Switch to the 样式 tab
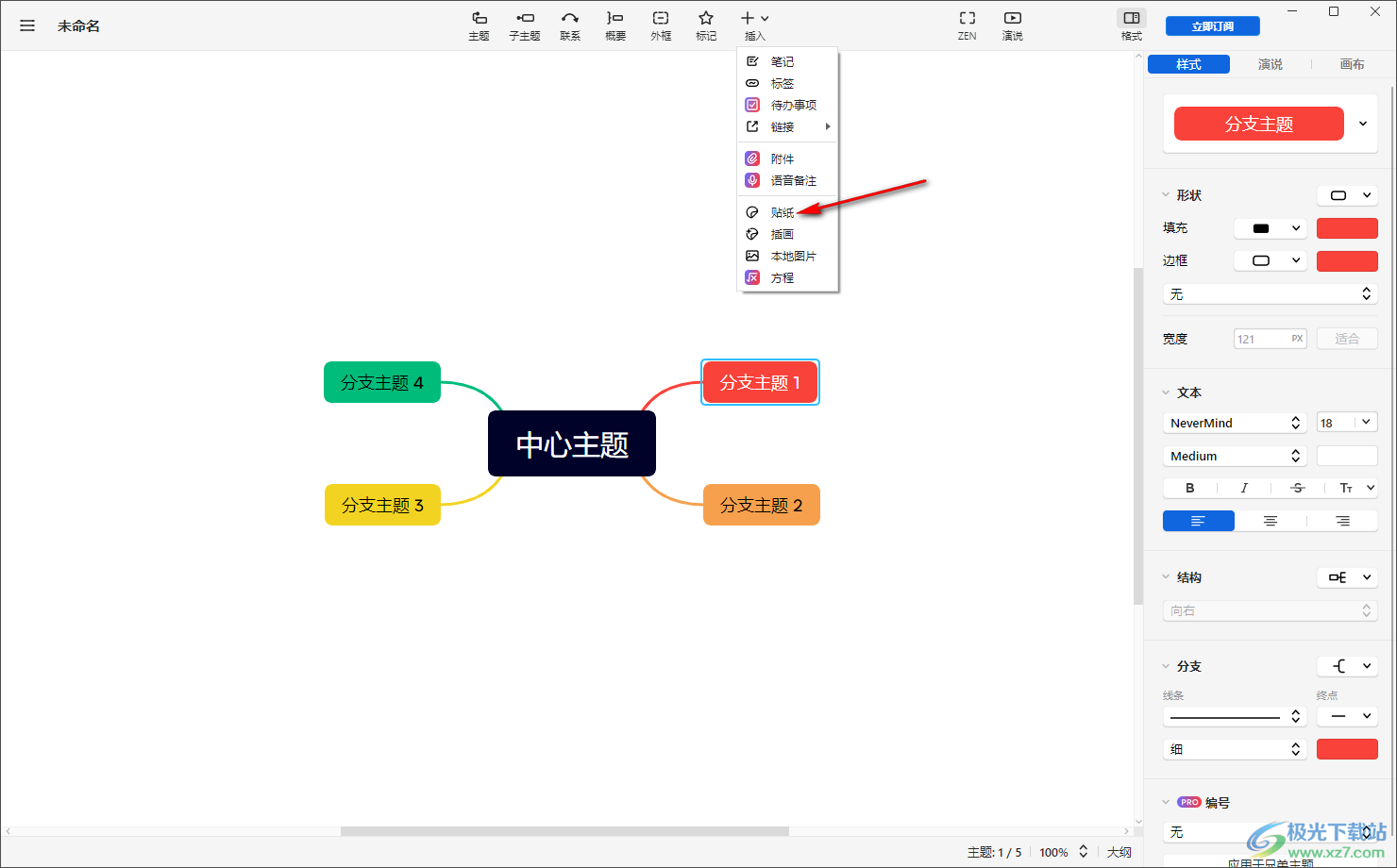 click(x=1188, y=64)
